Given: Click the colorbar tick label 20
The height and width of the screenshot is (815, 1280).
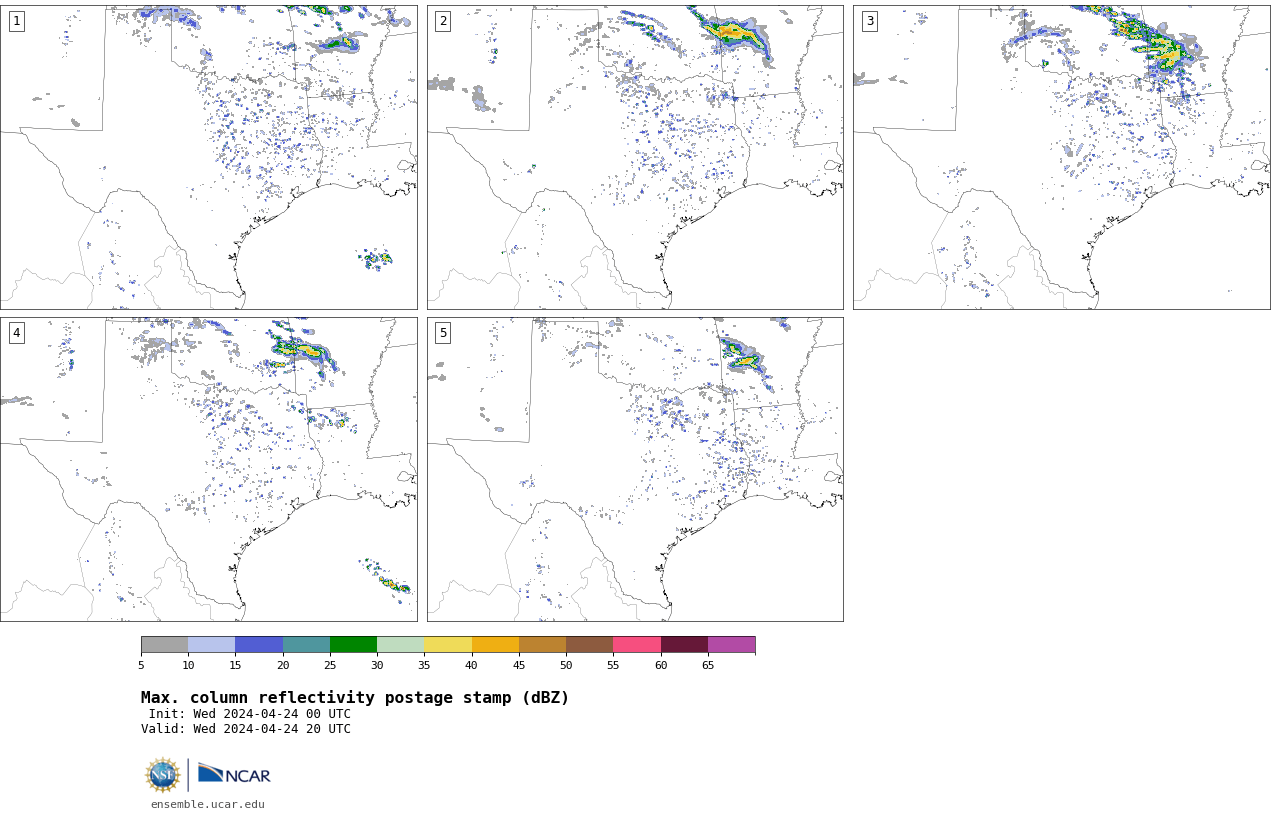Looking at the screenshot, I should [283, 665].
